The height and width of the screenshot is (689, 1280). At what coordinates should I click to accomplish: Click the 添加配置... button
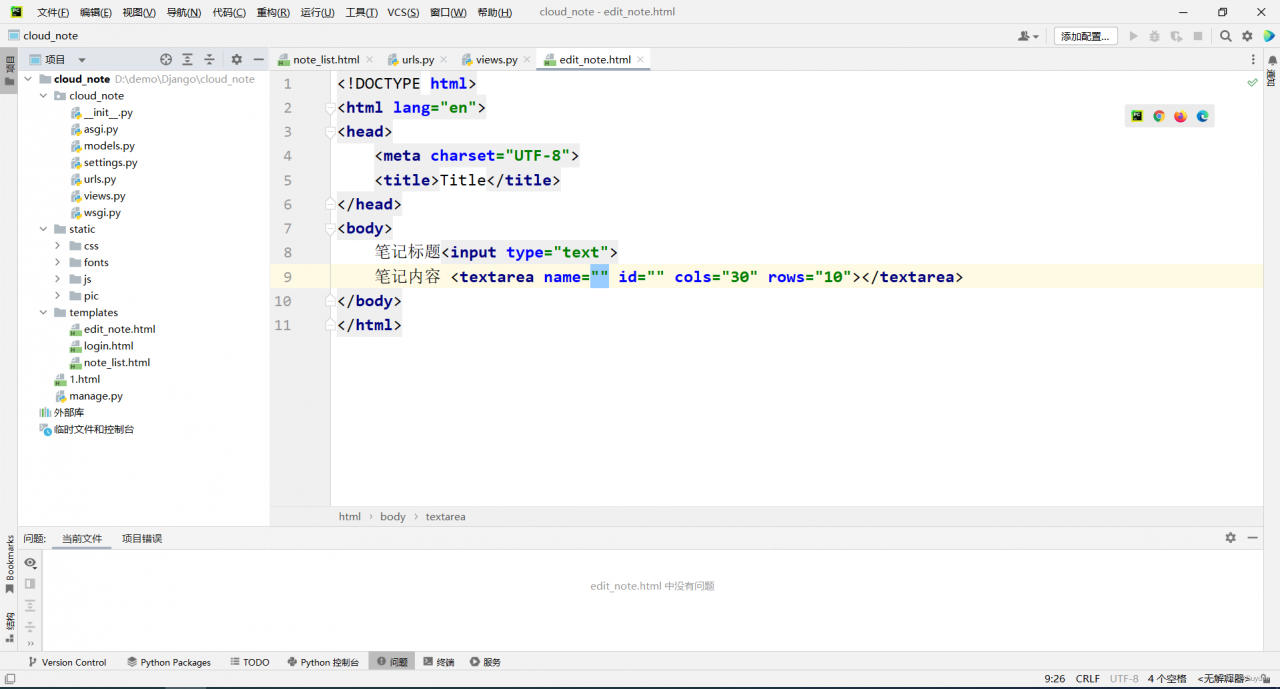coord(1085,36)
